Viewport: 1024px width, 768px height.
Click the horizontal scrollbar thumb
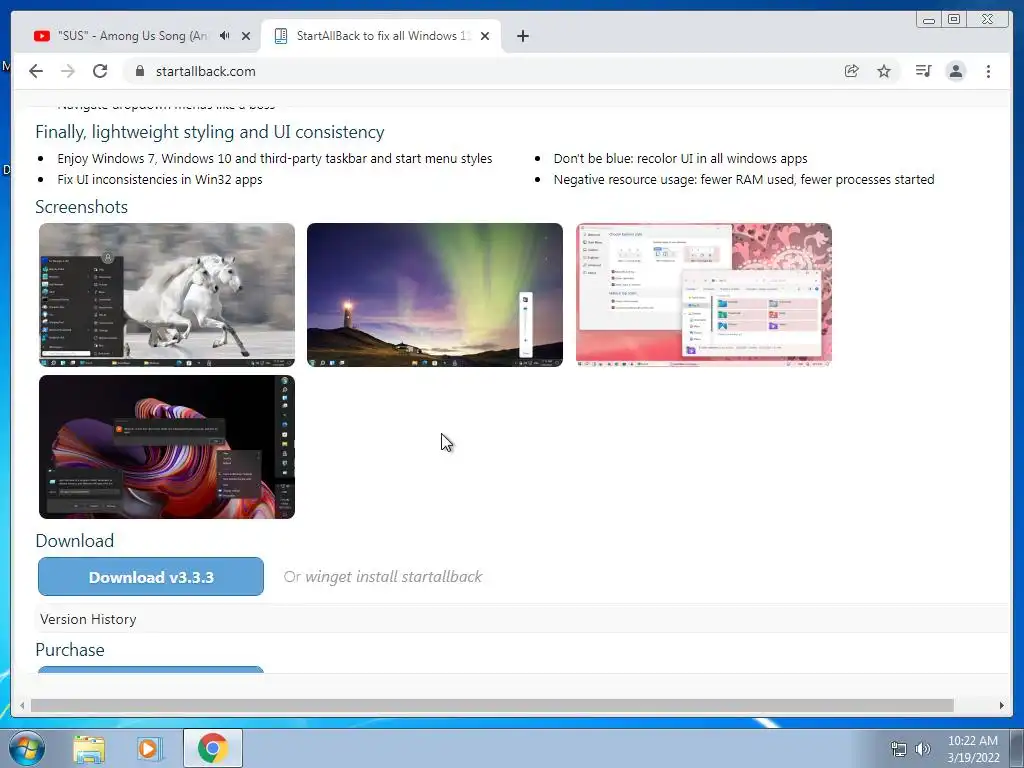point(492,705)
